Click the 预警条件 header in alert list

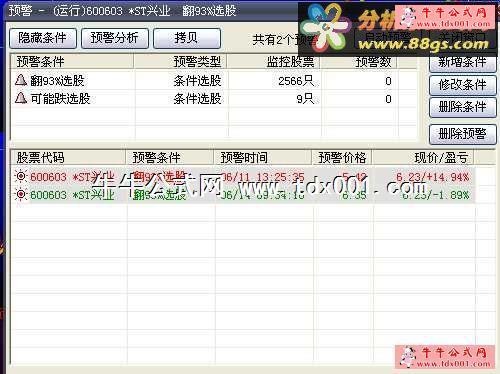[169, 157]
